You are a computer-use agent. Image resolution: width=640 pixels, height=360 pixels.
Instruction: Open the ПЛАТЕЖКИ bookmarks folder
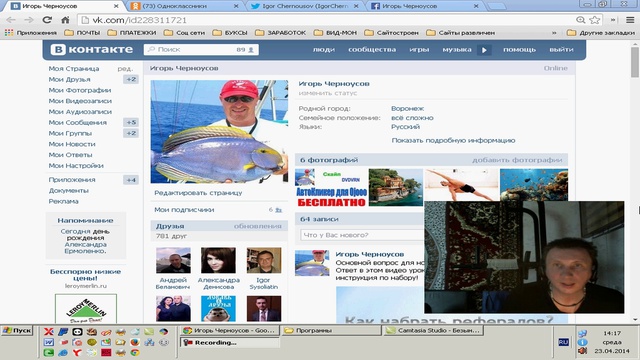pyautogui.click(x=132, y=33)
